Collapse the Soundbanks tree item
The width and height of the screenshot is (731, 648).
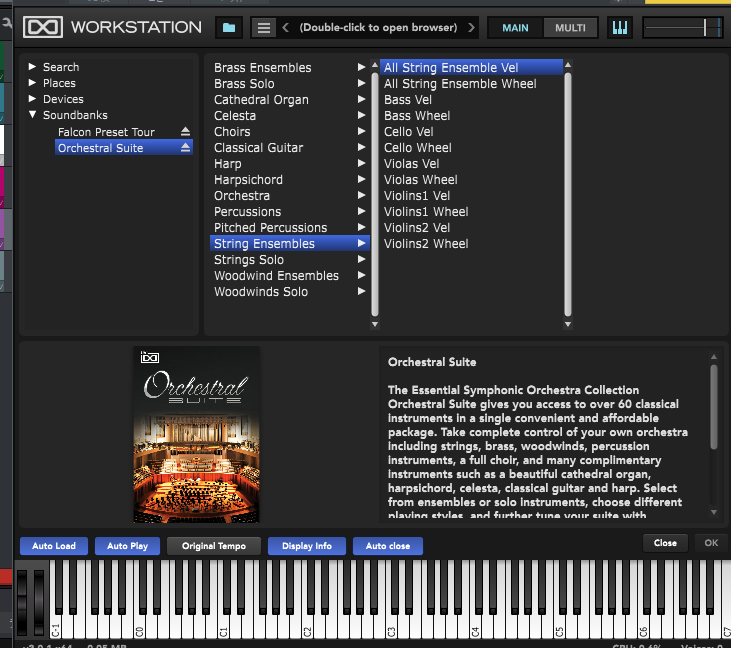[32, 114]
